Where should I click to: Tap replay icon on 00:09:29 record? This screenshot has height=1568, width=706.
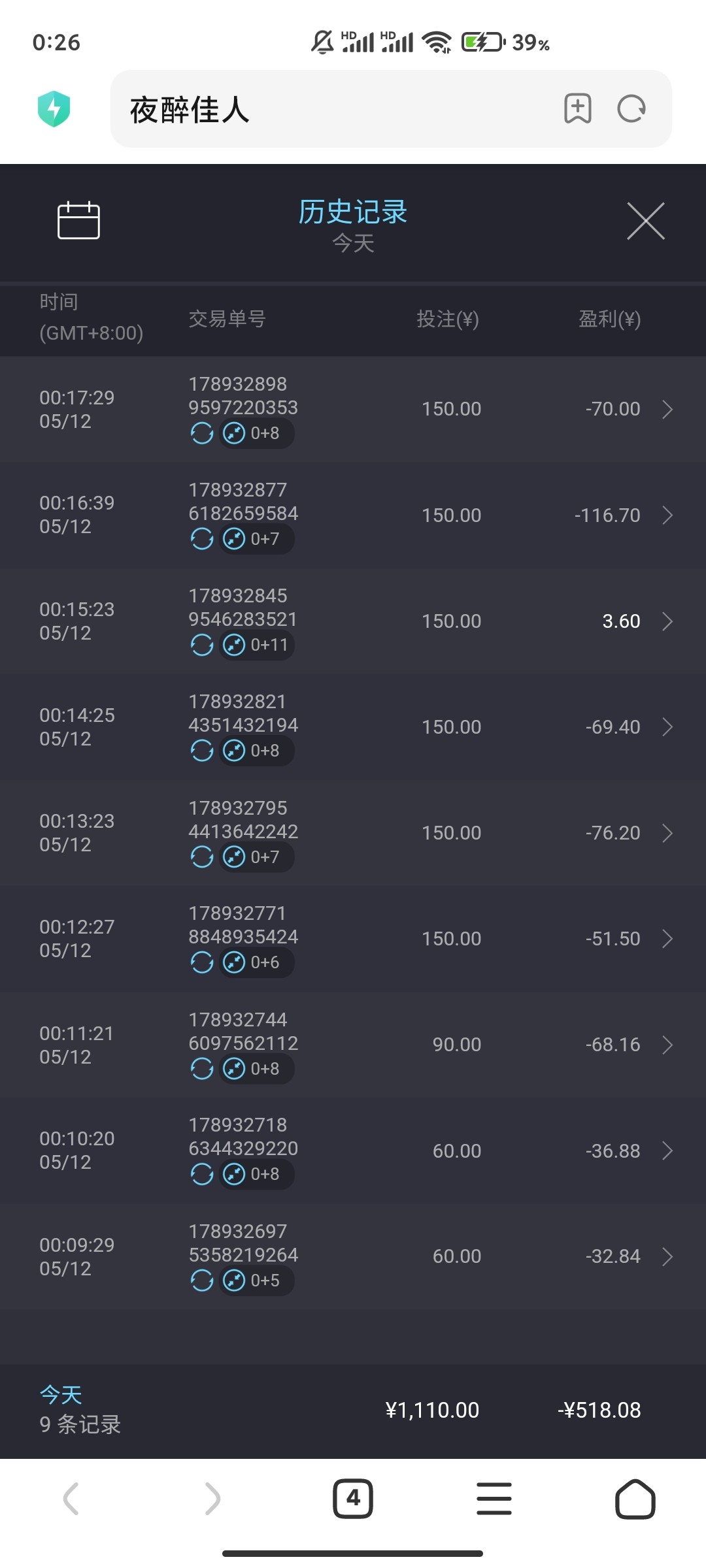coord(202,1281)
